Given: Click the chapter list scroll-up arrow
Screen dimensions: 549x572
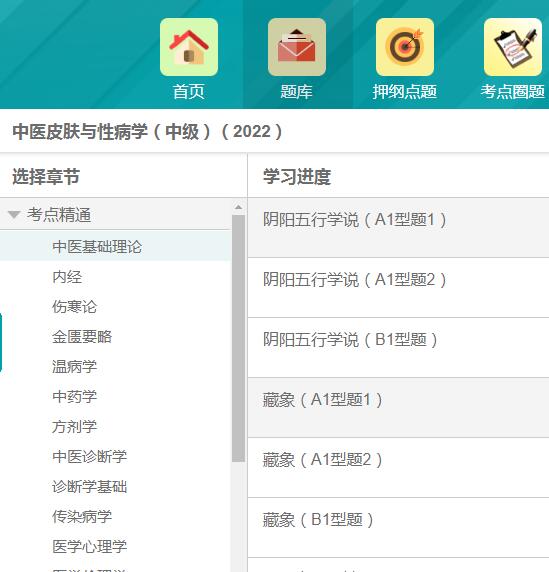Looking at the screenshot, I should tap(238, 207).
